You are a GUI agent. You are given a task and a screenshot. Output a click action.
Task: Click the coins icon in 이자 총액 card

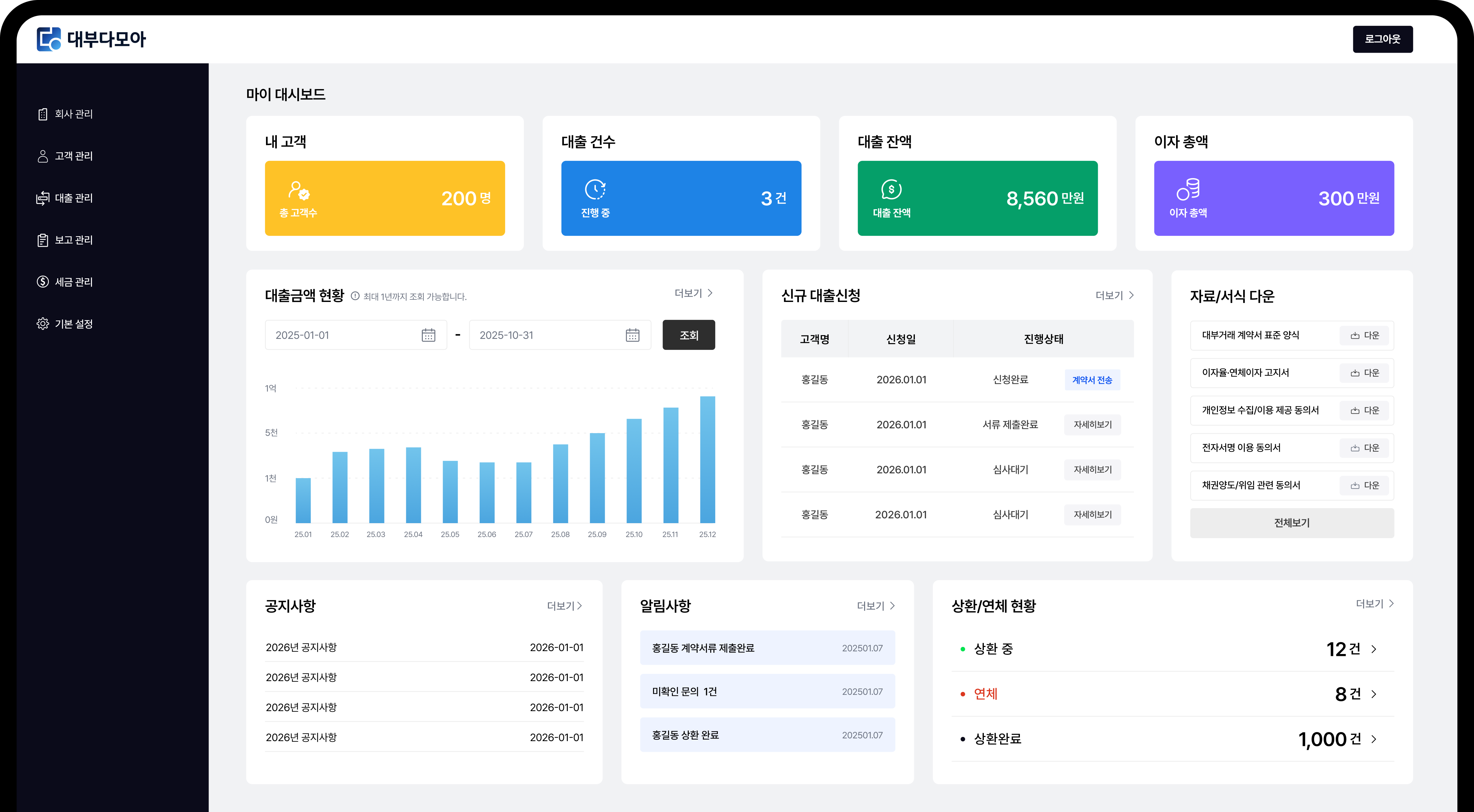[1188, 190]
